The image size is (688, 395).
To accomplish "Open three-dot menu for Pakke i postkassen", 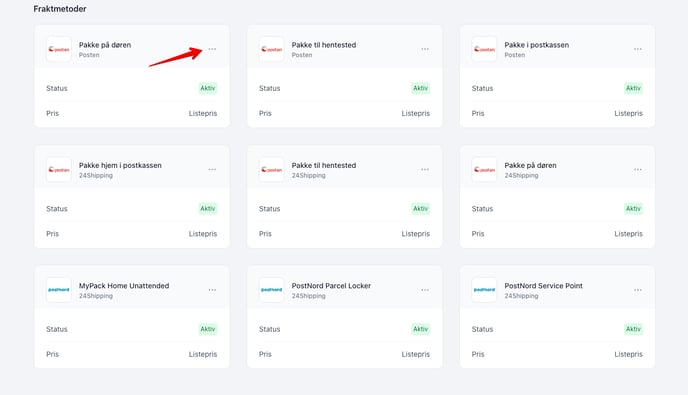I will [638, 49].
